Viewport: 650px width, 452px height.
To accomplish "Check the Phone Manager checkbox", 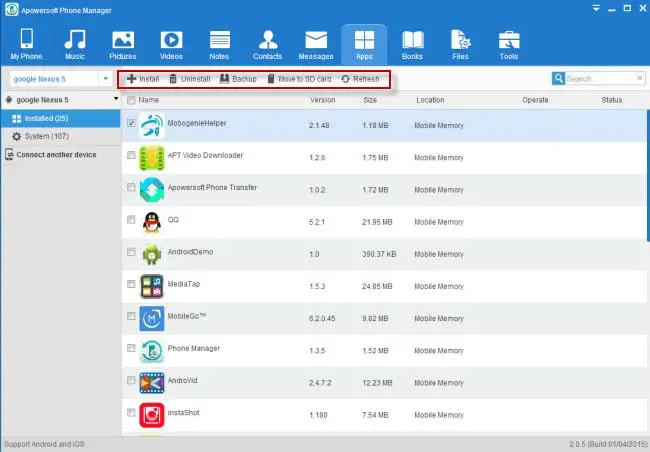I will click(131, 348).
